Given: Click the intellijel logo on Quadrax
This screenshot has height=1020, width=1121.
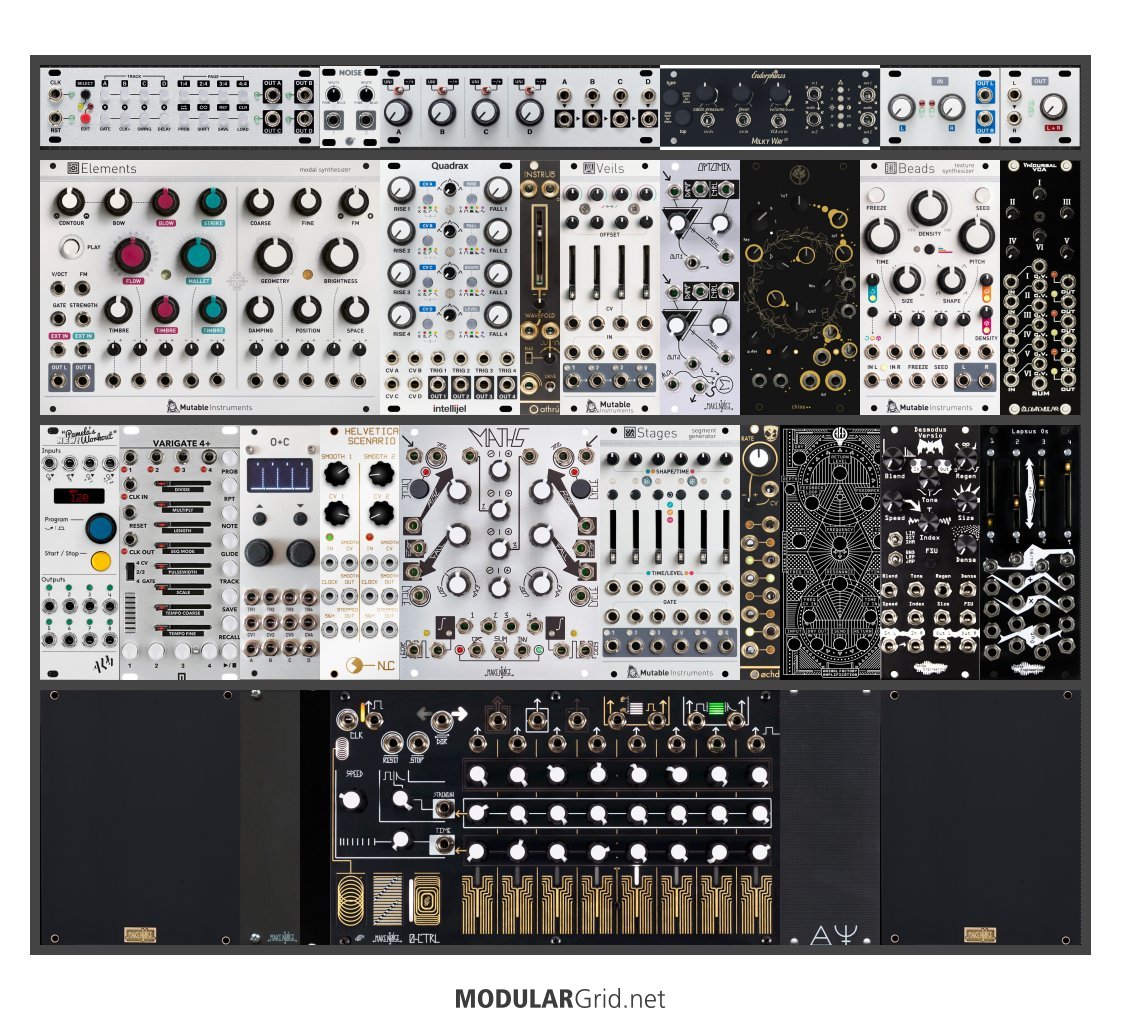Looking at the screenshot, I should (x=449, y=409).
